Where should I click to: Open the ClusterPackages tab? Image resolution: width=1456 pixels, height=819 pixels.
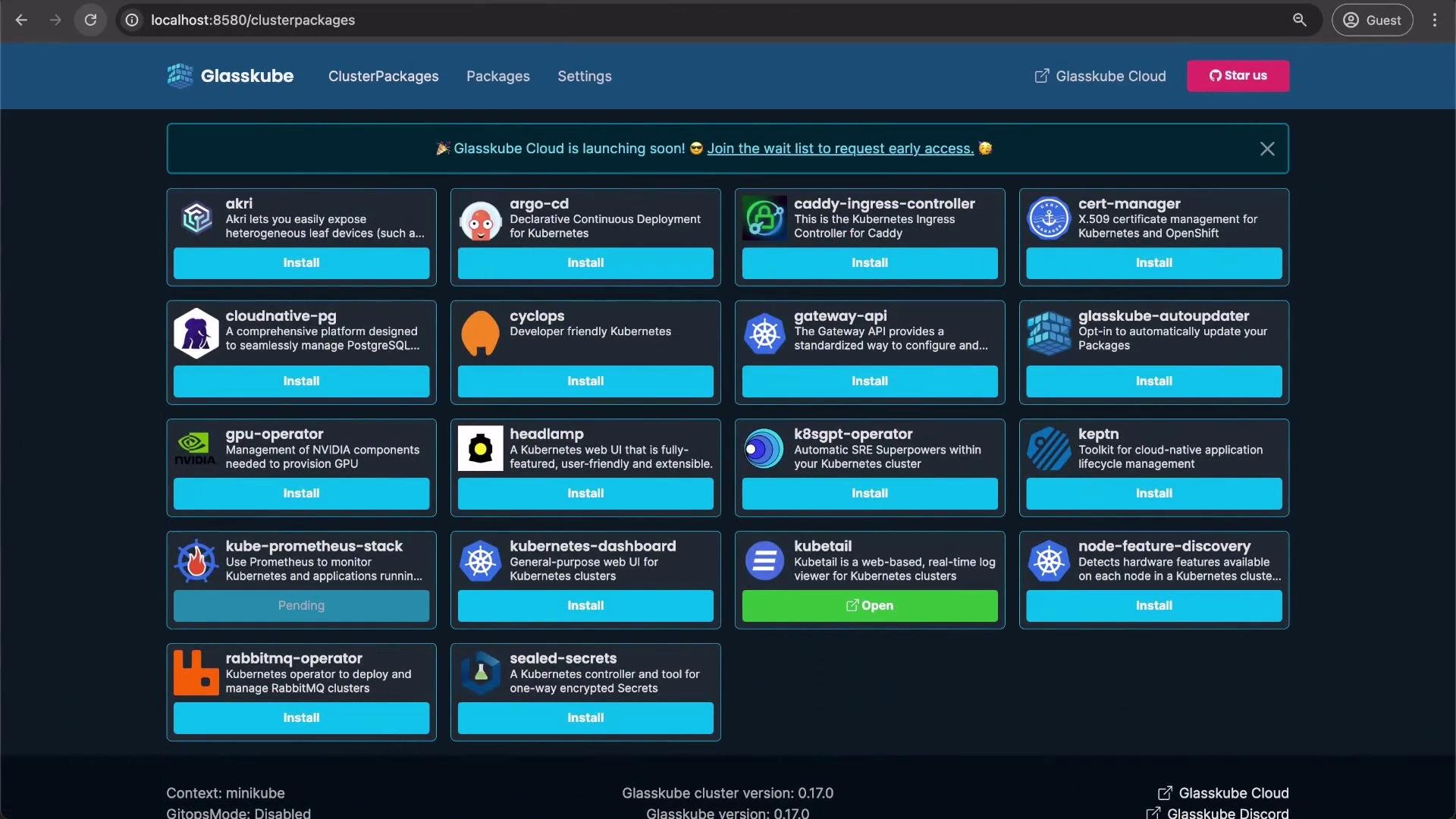pyautogui.click(x=383, y=76)
